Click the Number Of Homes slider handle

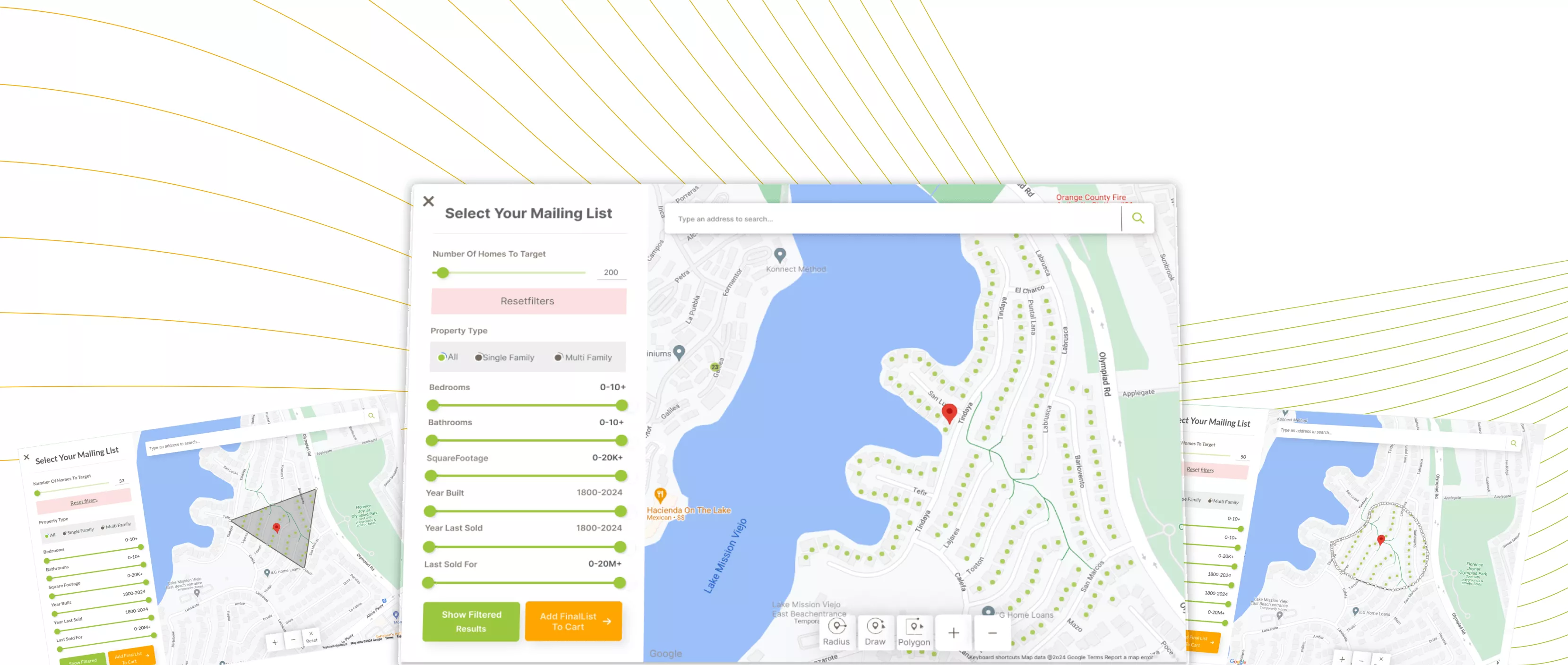pyautogui.click(x=443, y=273)
